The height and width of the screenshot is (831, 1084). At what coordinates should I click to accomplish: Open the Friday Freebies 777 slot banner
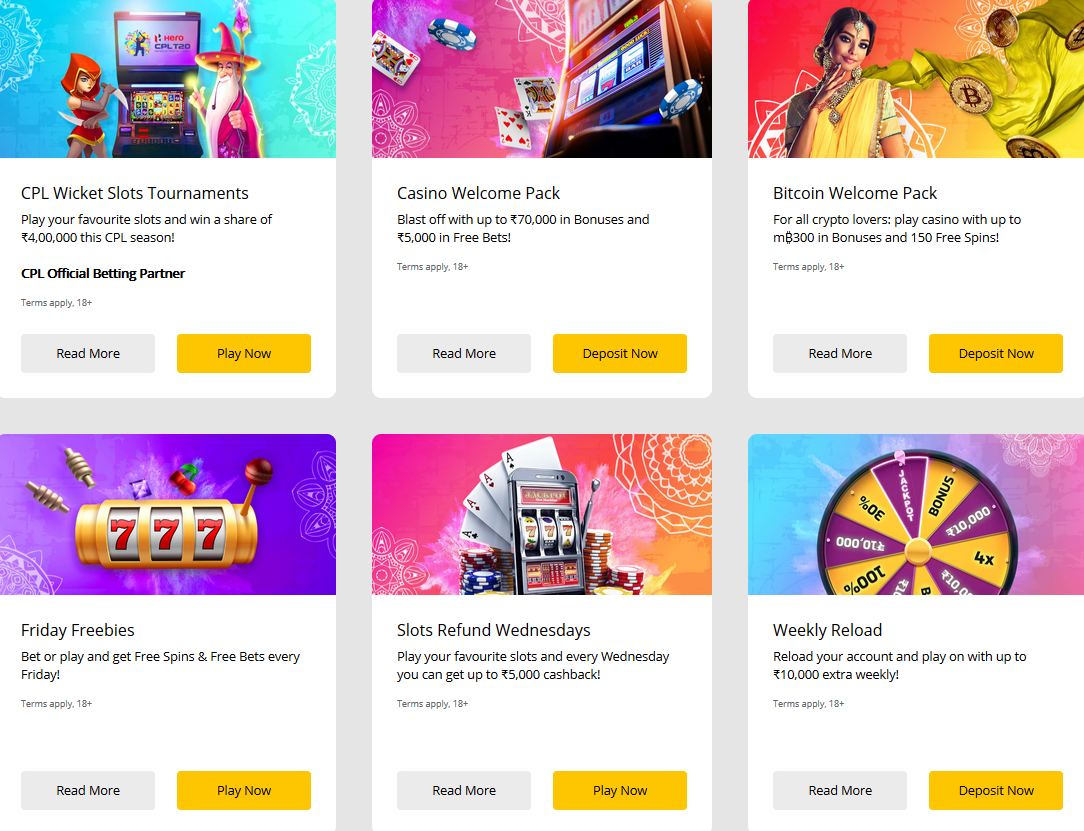click(168, 514)
